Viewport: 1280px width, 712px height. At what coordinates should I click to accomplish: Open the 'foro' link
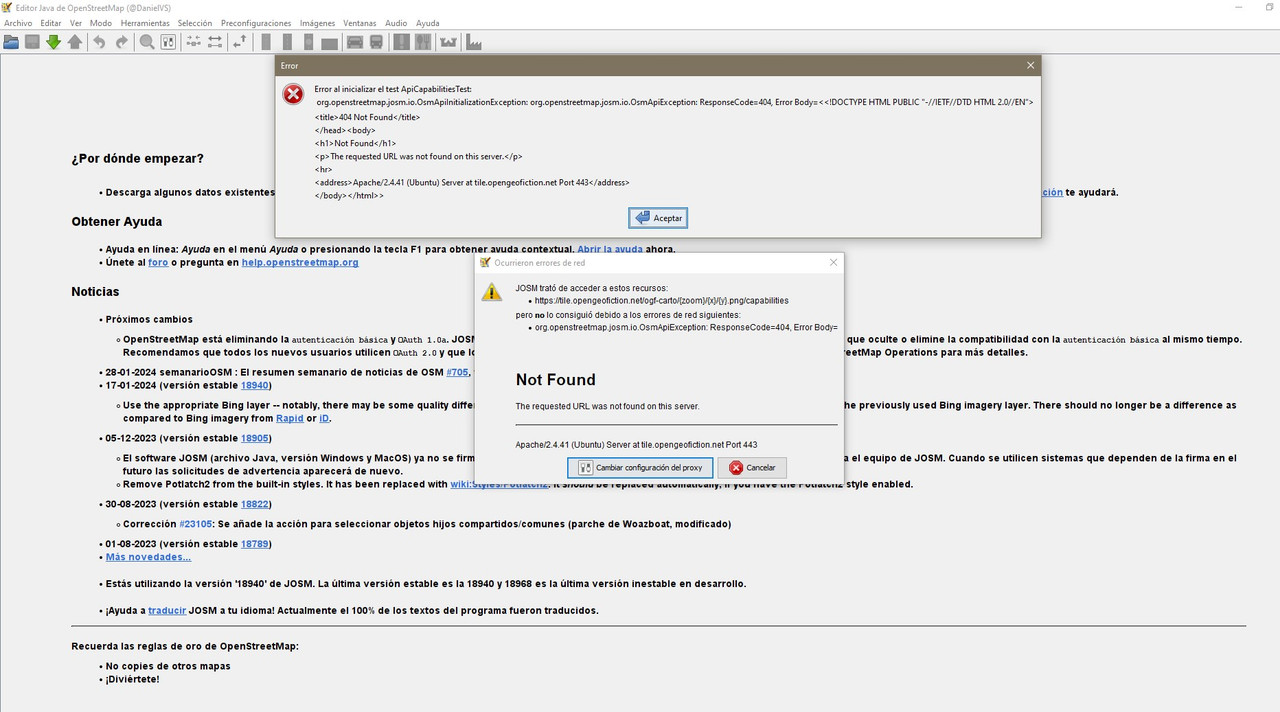[158, 263]
